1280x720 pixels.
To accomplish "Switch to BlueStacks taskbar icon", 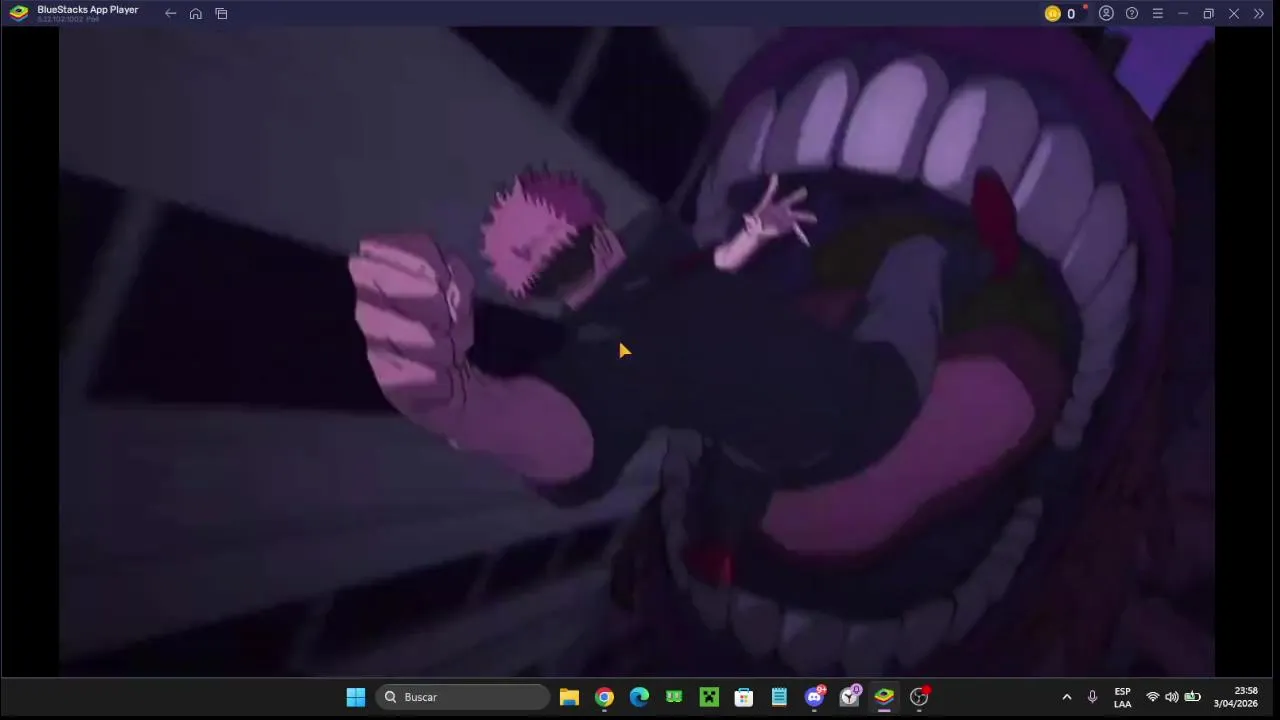I will click(884, 697).
